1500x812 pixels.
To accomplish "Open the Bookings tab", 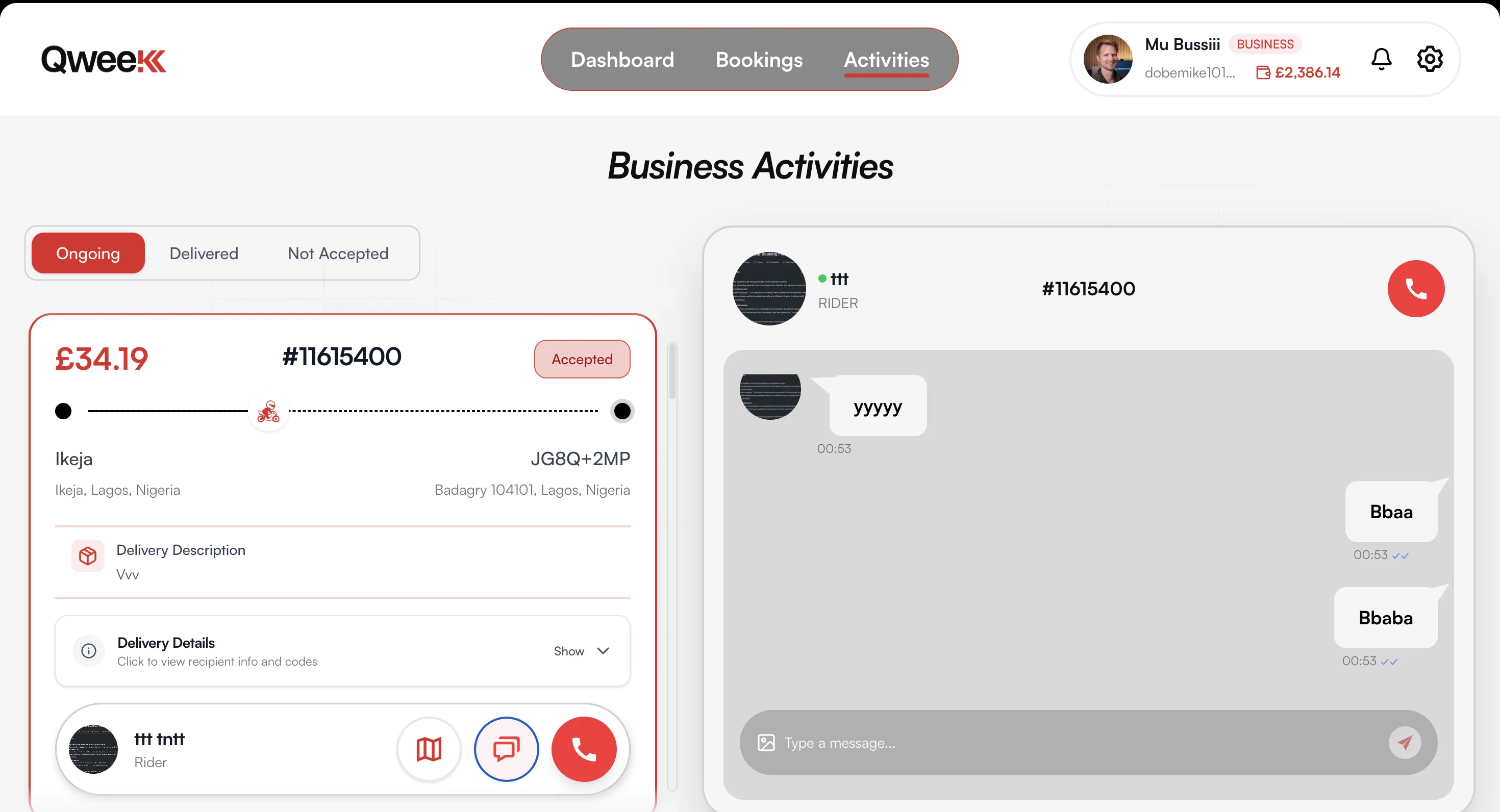I will point(759,59).
